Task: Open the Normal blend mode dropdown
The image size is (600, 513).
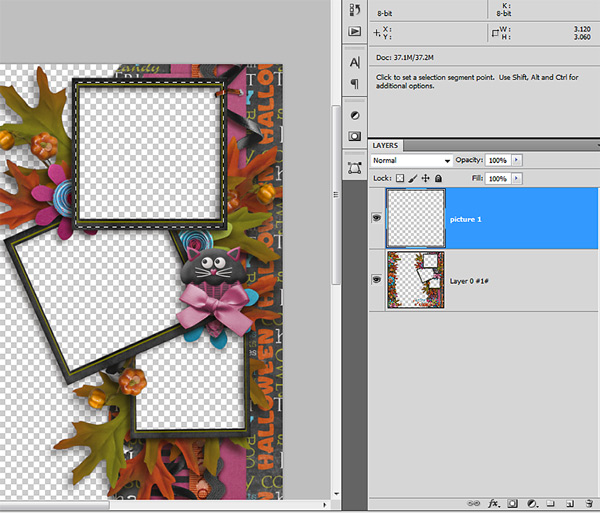Action: pyautogui.click(x=411, y=160)
